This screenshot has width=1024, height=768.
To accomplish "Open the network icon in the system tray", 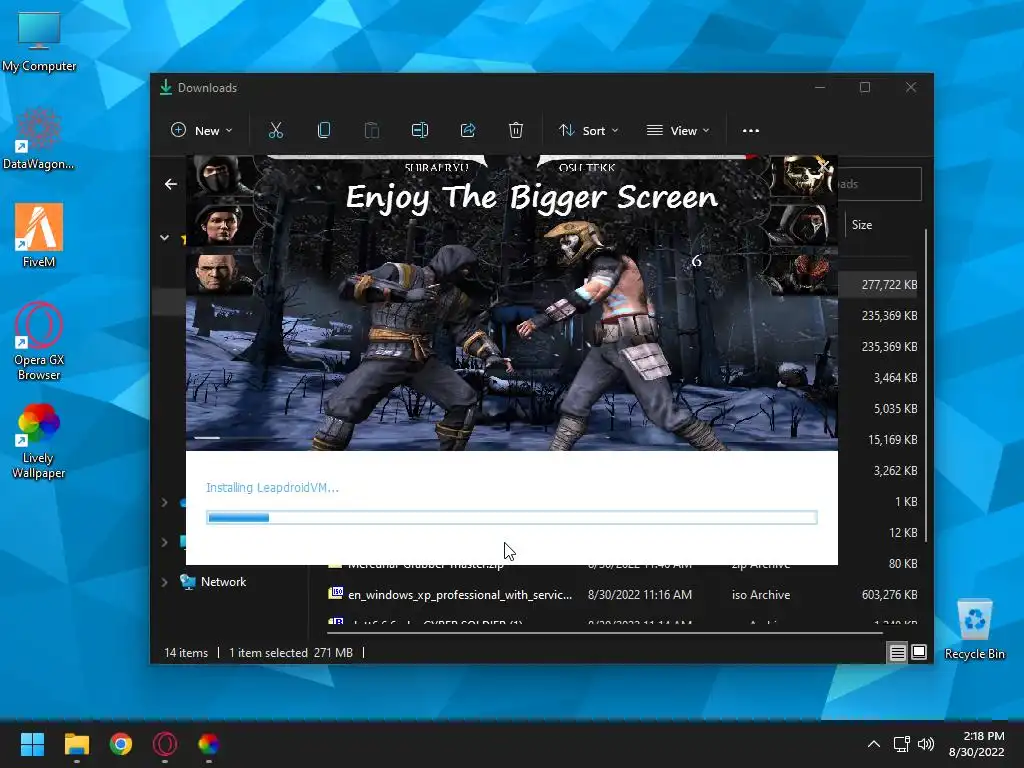I will click(902, 744).
